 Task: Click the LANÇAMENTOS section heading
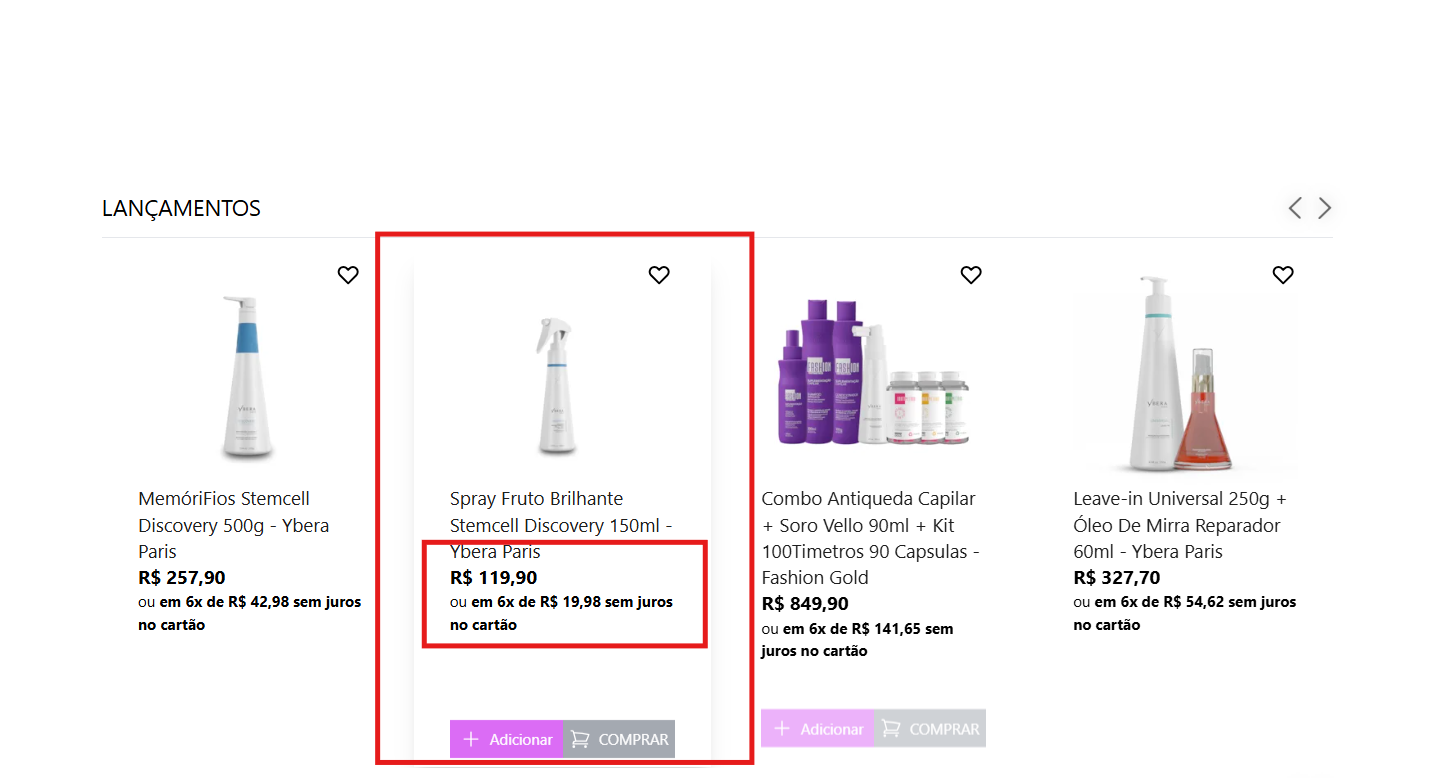[x=181, y=208]
